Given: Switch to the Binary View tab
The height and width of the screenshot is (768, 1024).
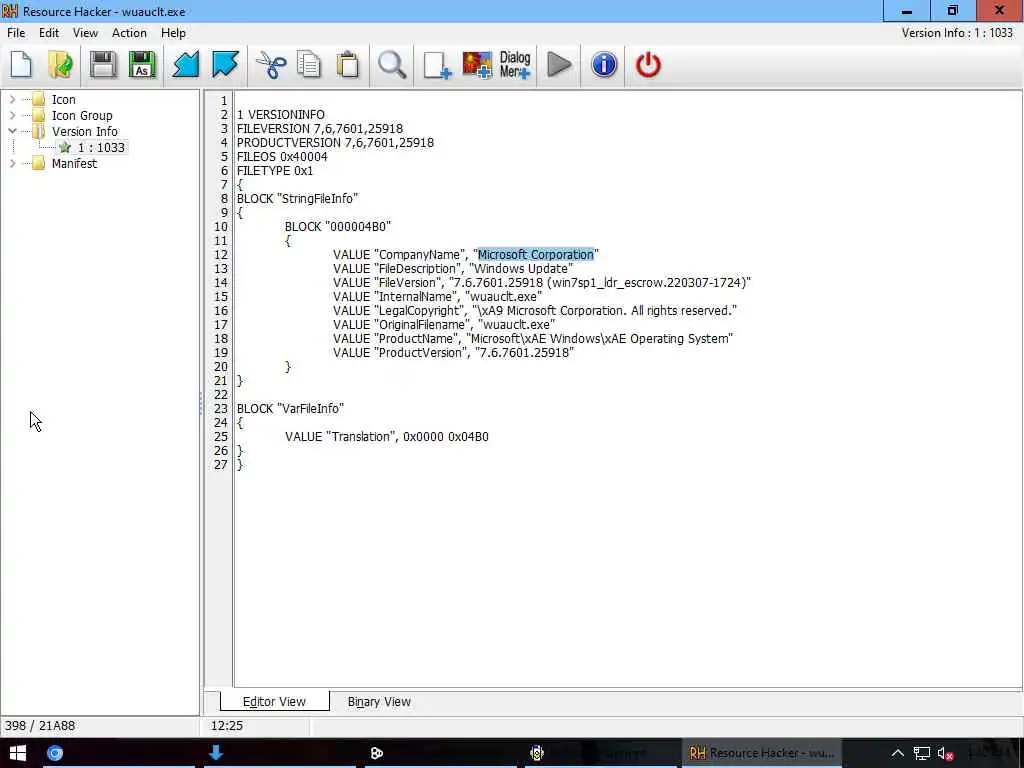Looking at the screenshot, I should [379, 701].
